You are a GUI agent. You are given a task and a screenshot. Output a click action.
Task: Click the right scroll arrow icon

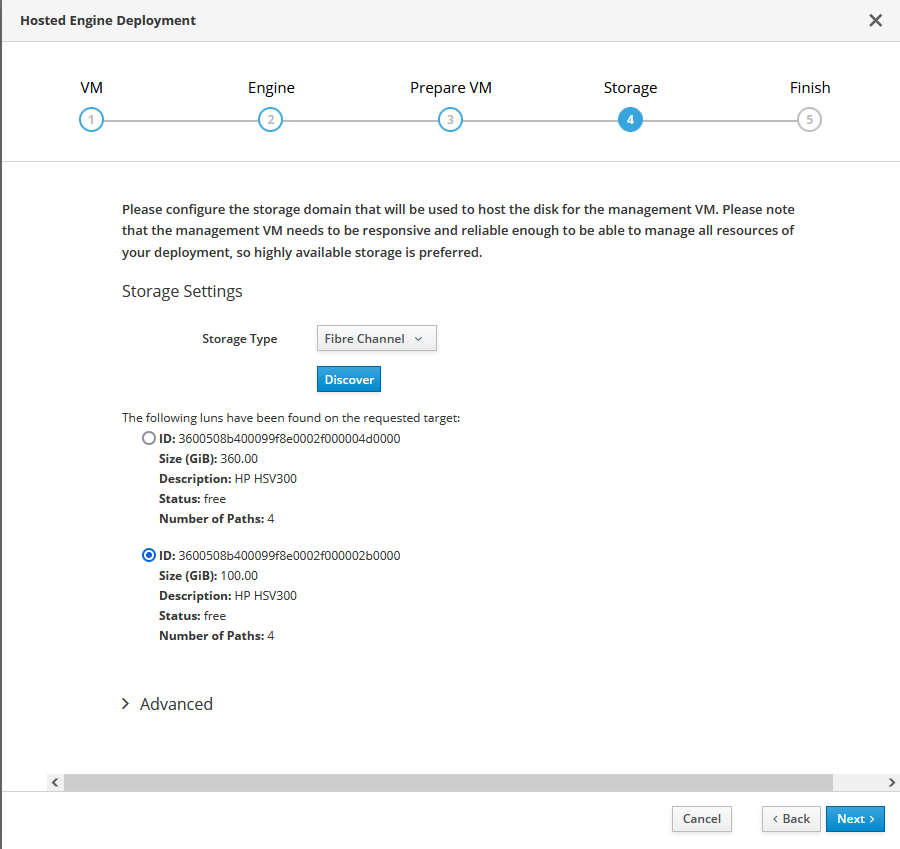point(891,782)
